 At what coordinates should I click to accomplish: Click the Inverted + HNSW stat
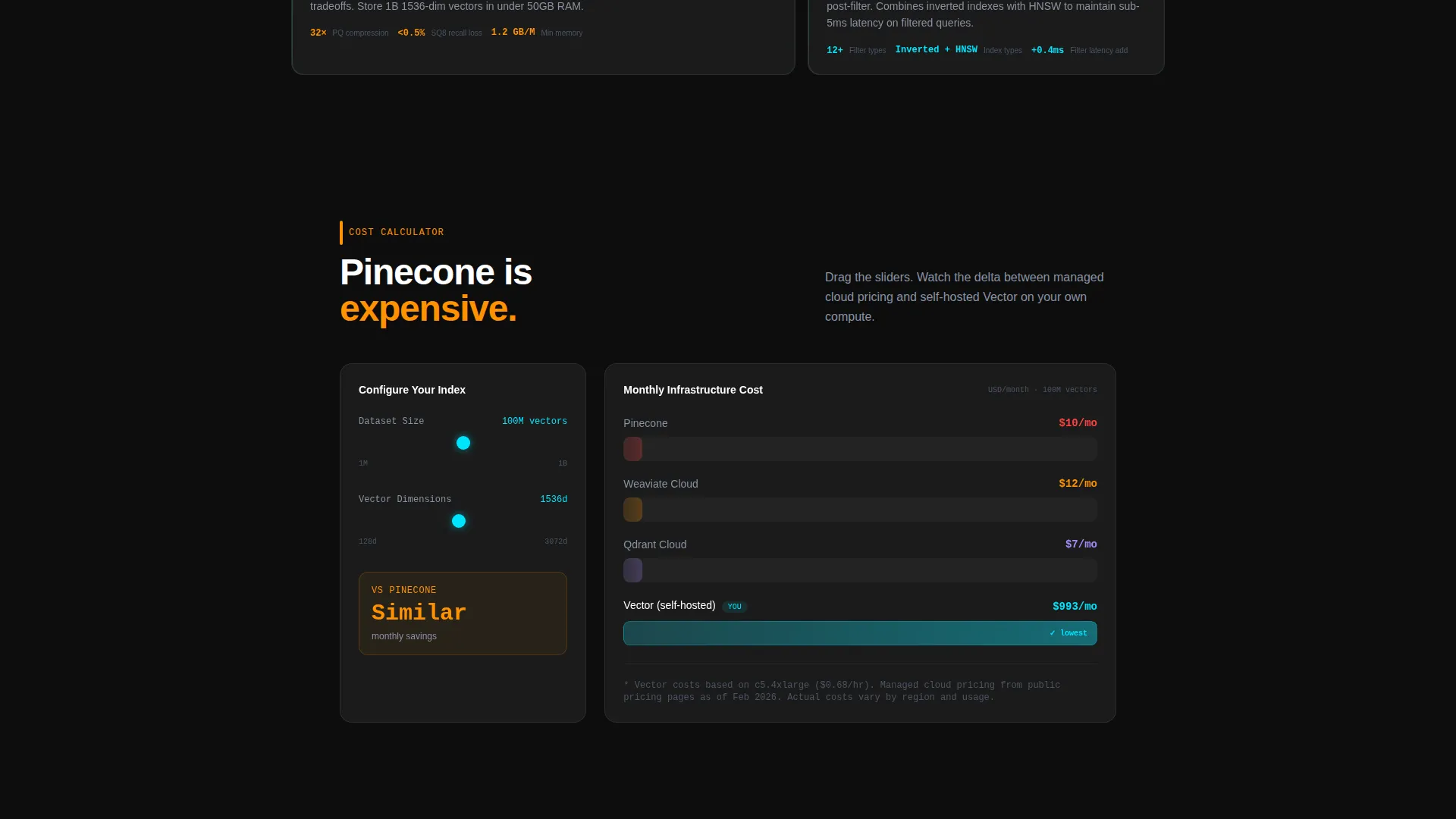959,50
